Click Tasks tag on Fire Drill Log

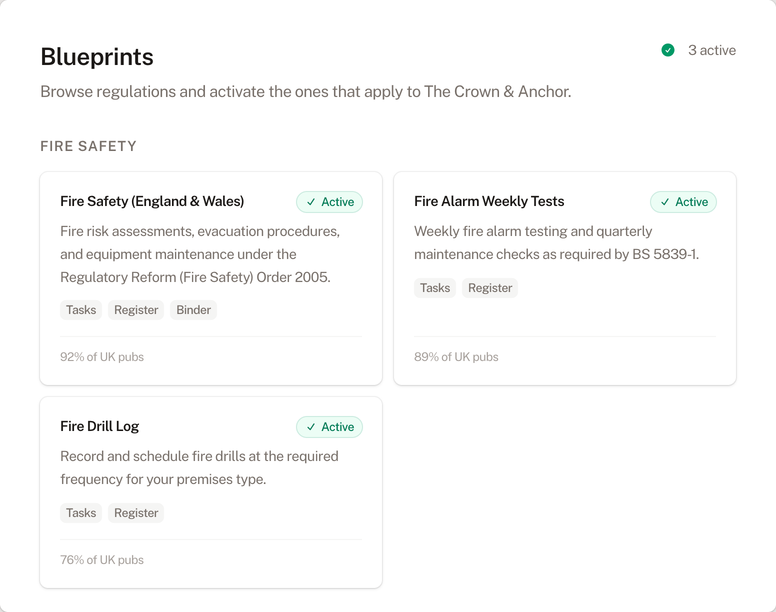[81, 513]
